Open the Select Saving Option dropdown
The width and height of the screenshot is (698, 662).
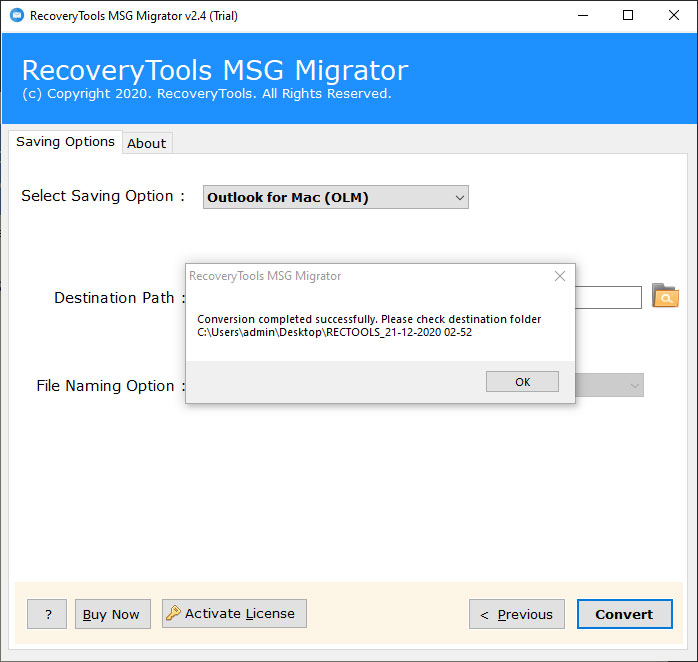[x=336, y=197]
